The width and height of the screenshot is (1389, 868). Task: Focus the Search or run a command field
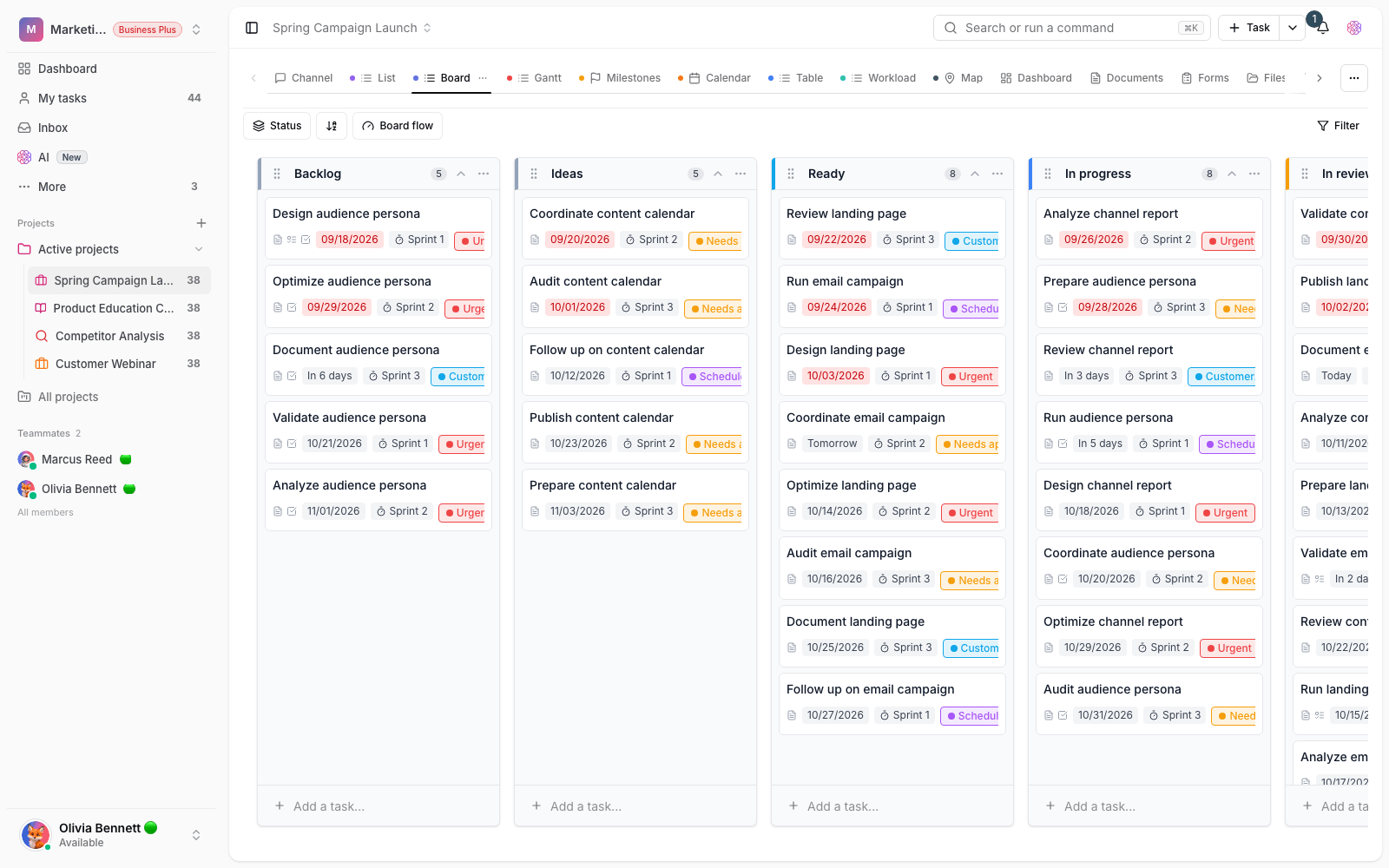[1072, 28]
